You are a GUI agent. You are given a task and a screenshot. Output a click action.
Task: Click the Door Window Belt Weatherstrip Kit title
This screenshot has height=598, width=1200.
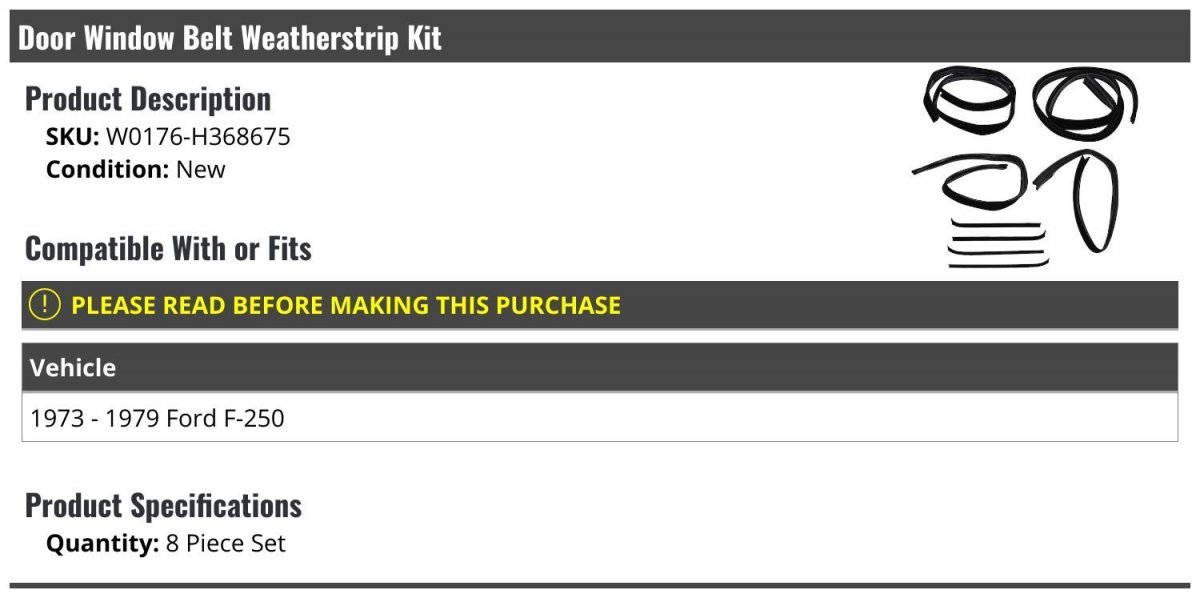[x=230, y=39]
